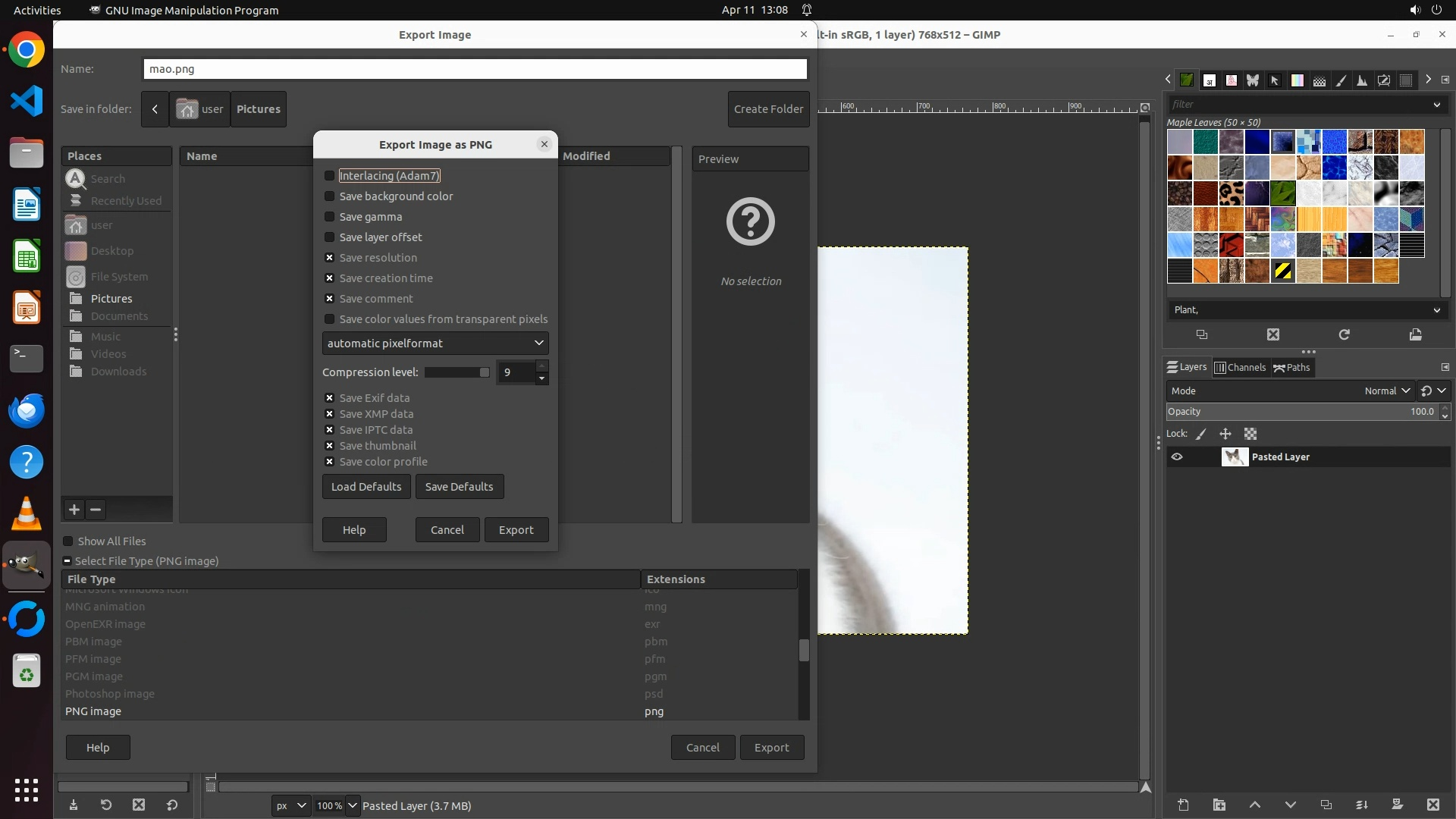Toggle lock alpha channel checkerboard icon

1250,434
